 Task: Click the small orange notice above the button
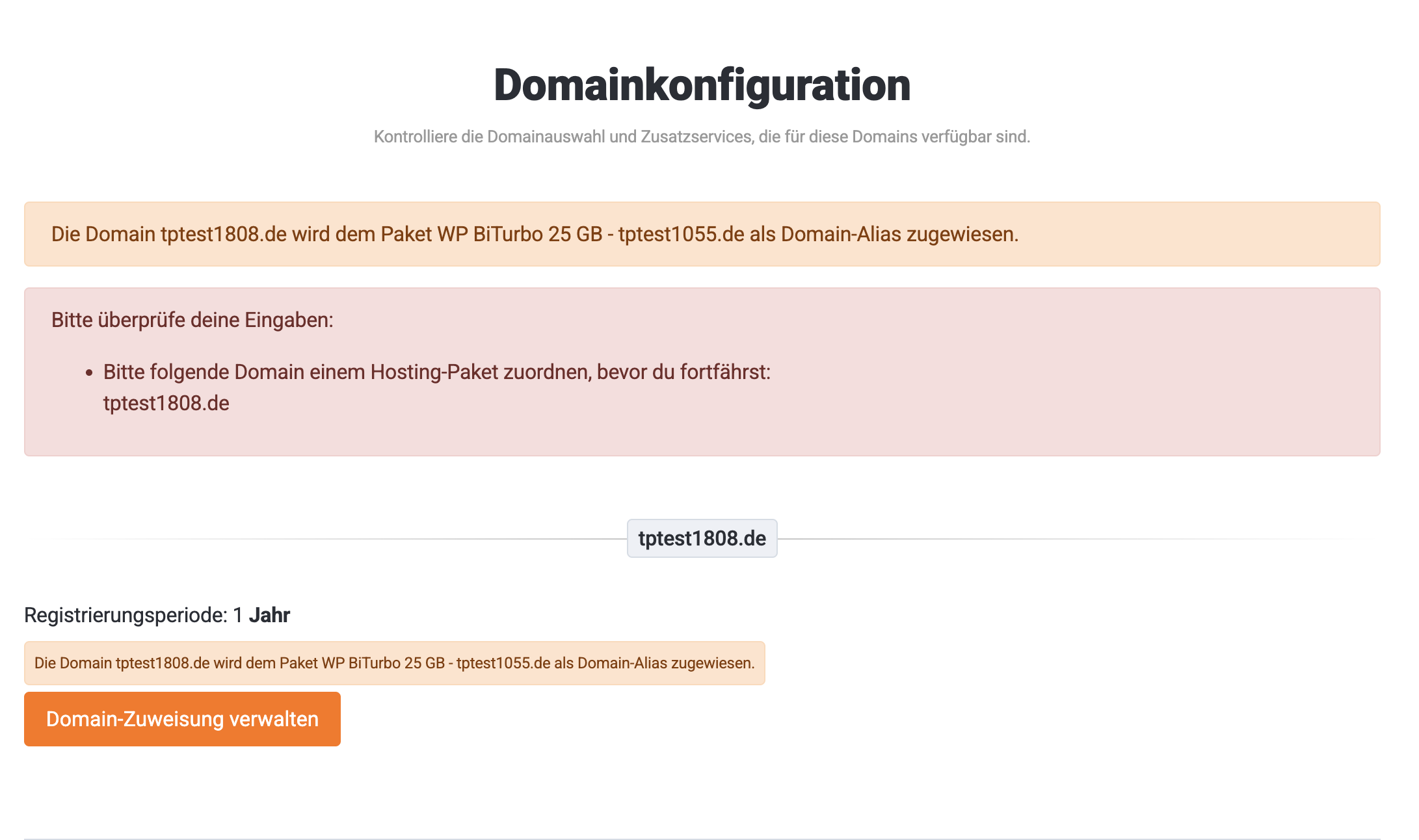tap(394, 663)
